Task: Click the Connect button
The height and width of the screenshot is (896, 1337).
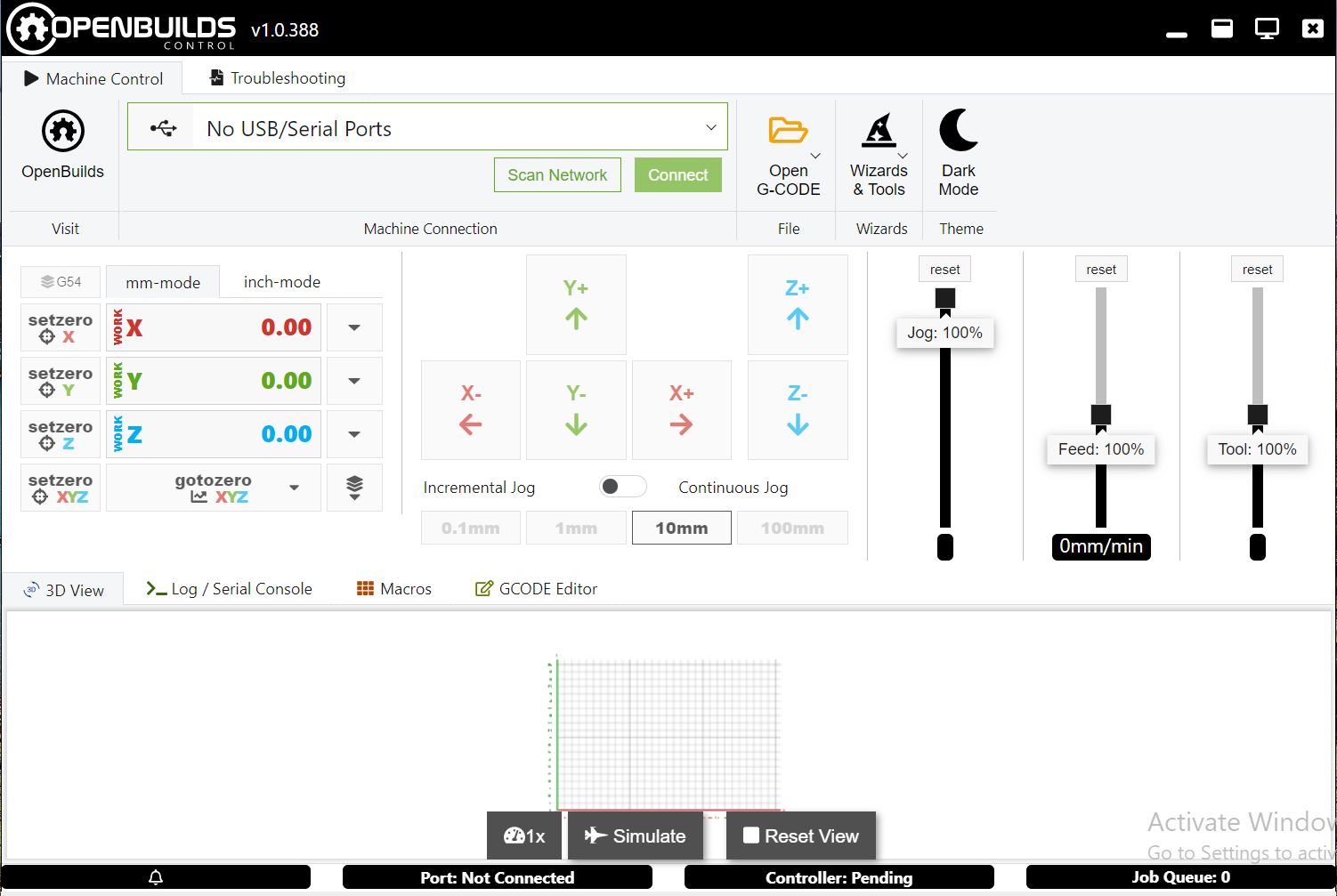Action: coord(678,175)
